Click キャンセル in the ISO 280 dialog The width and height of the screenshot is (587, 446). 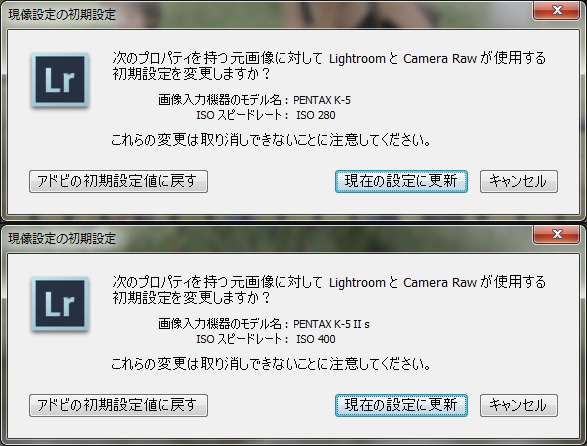pyautogui.click(x=519, y=181)
